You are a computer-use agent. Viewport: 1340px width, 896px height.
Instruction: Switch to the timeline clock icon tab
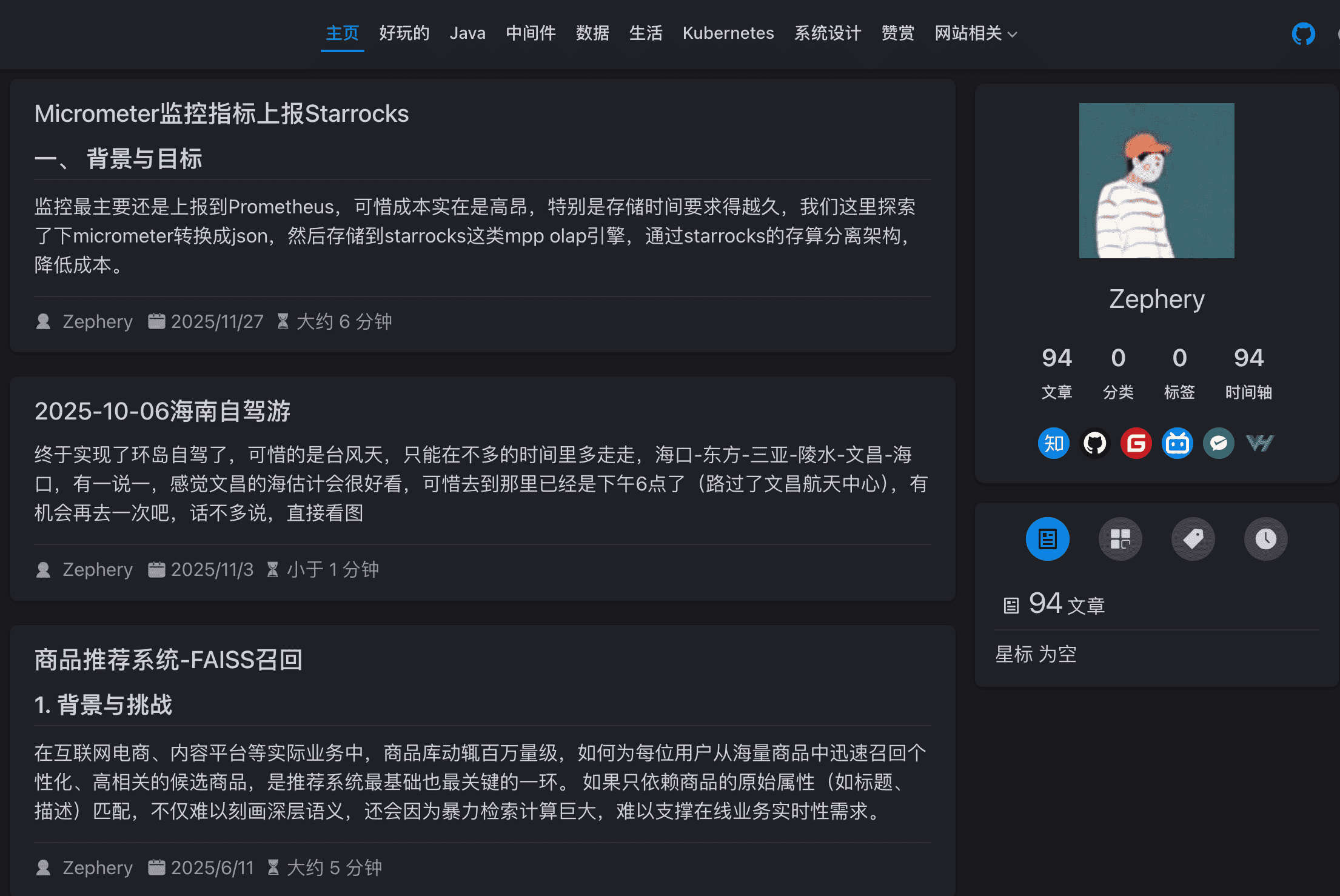tap(1266, 539)
